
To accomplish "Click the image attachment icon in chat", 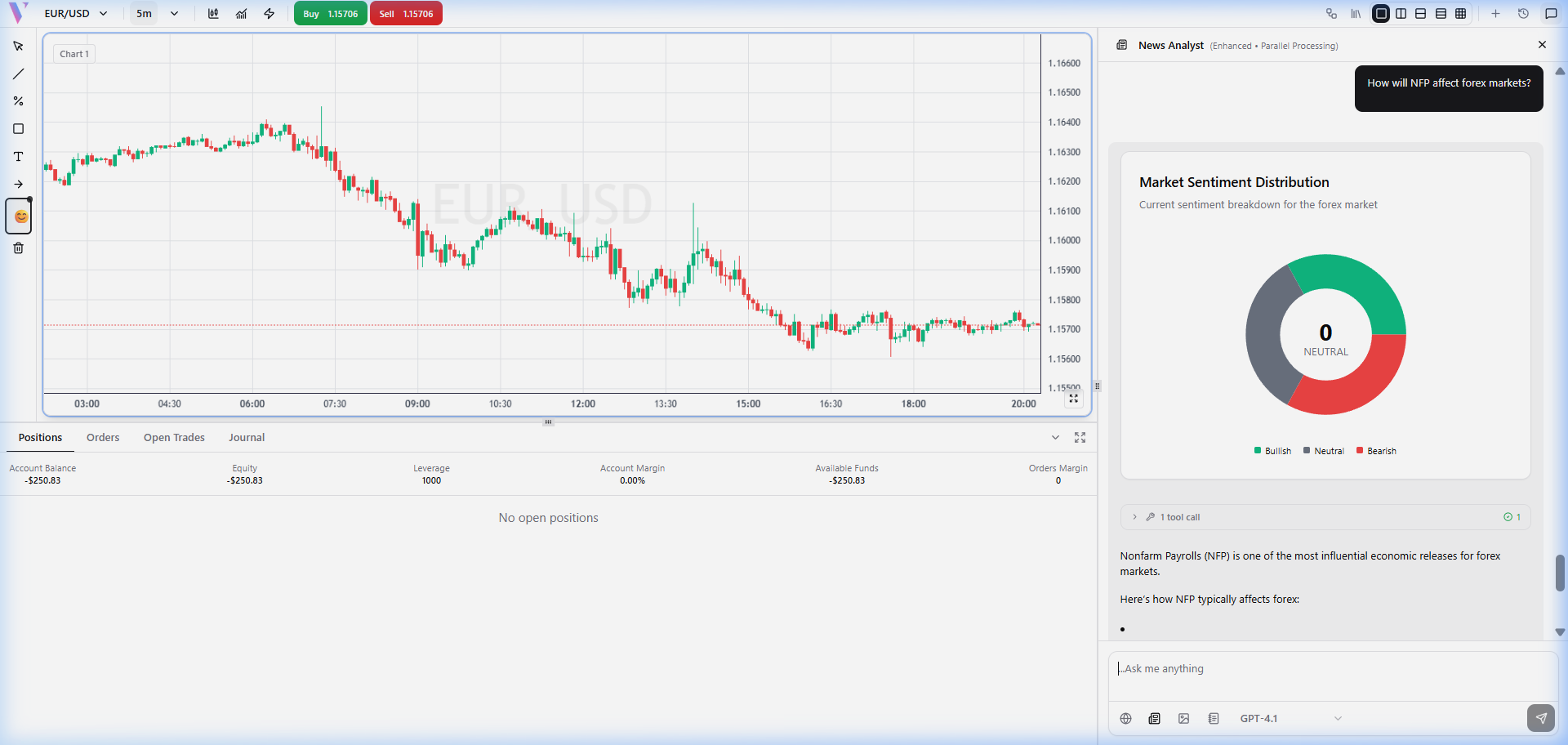I will coord(1183,719).
